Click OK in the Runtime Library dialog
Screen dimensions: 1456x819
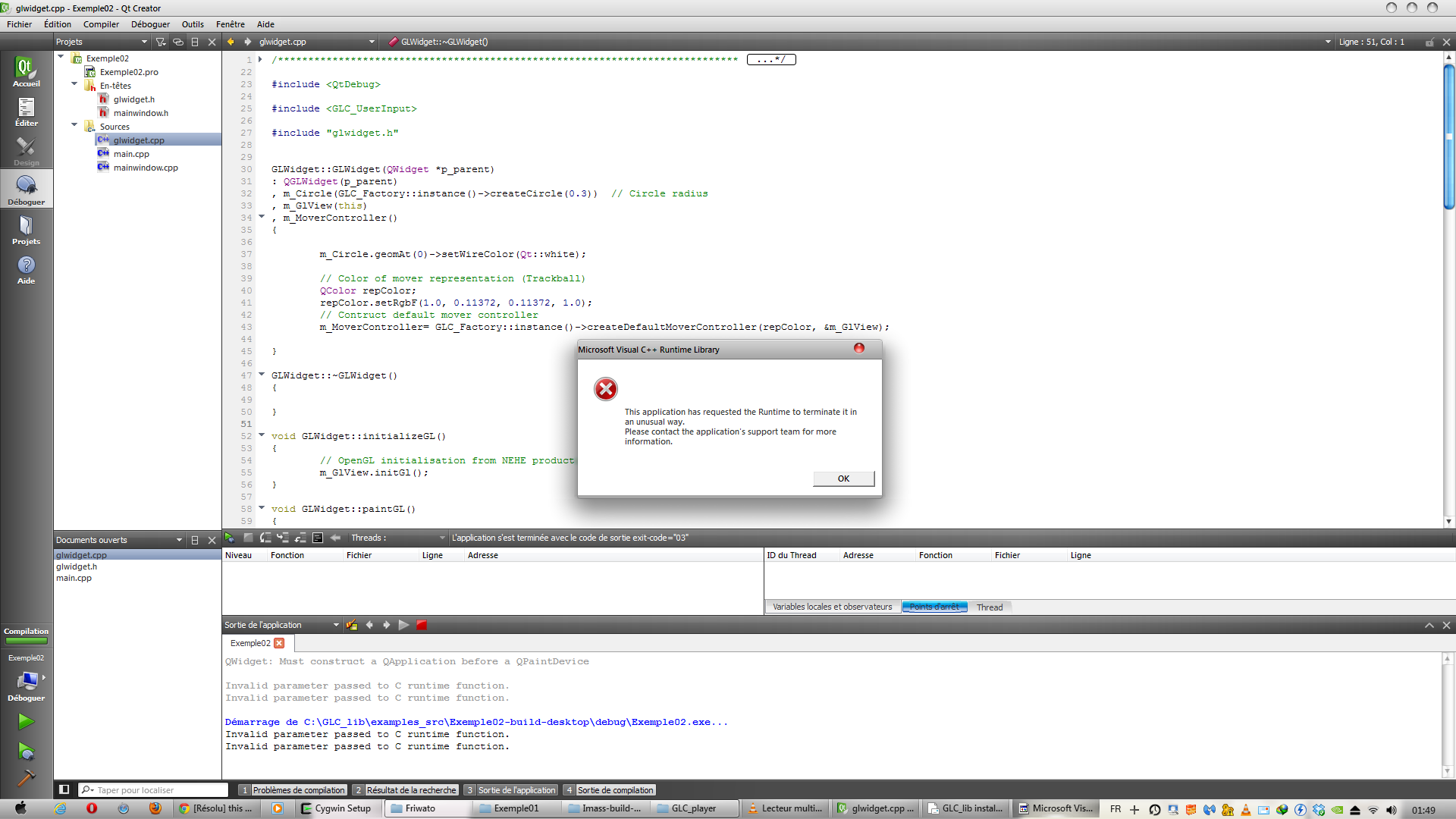coord(843,478)
